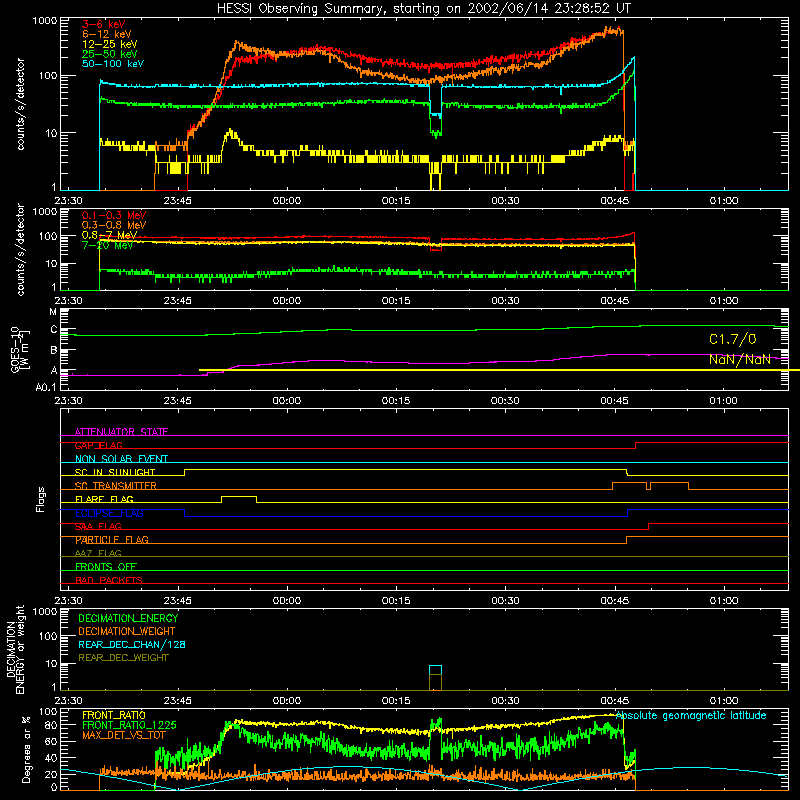Screen dimensions: 800x800
Task: Click the FLARE_FLAG label
Action: (x=104, y=499)
